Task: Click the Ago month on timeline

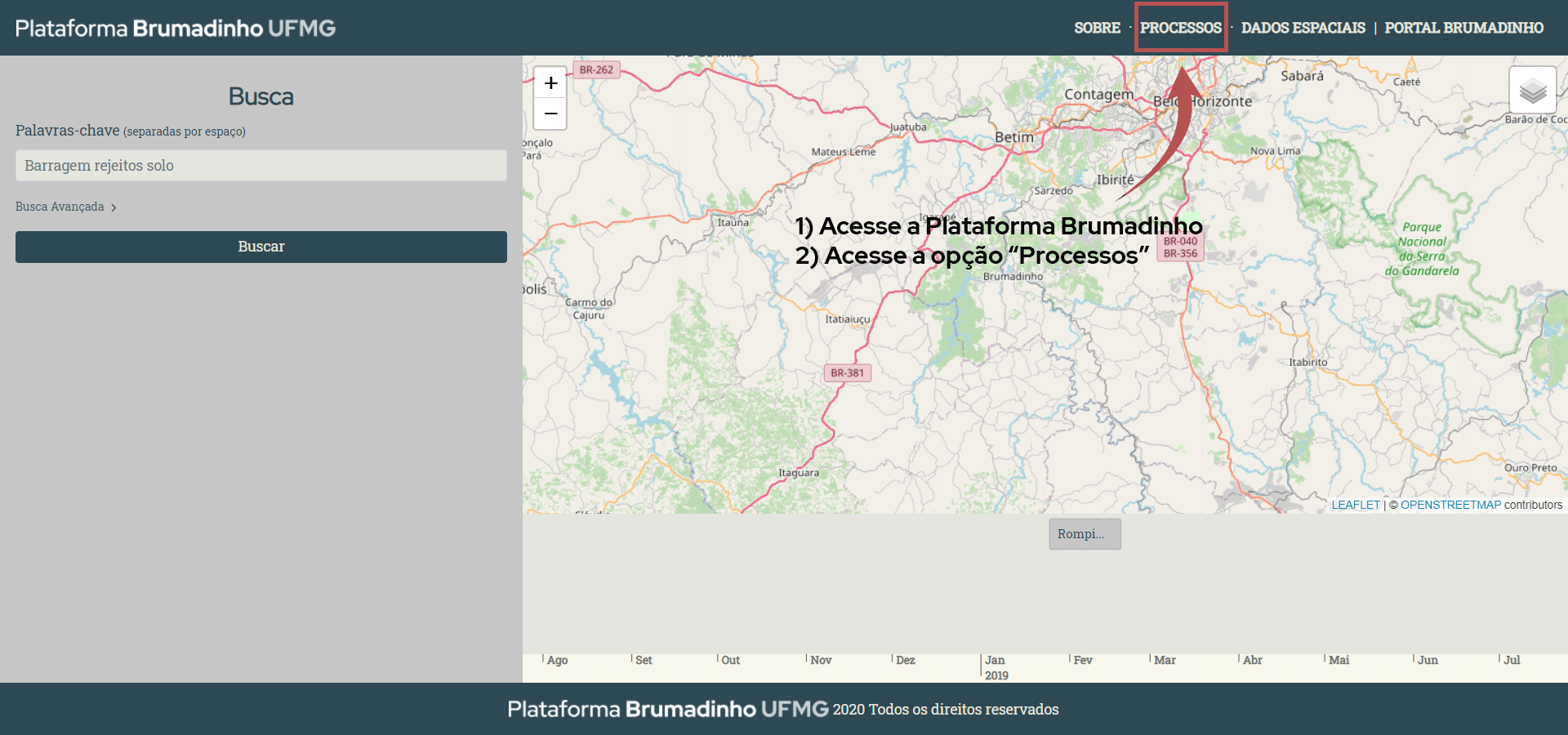Action: pos(557,660)
